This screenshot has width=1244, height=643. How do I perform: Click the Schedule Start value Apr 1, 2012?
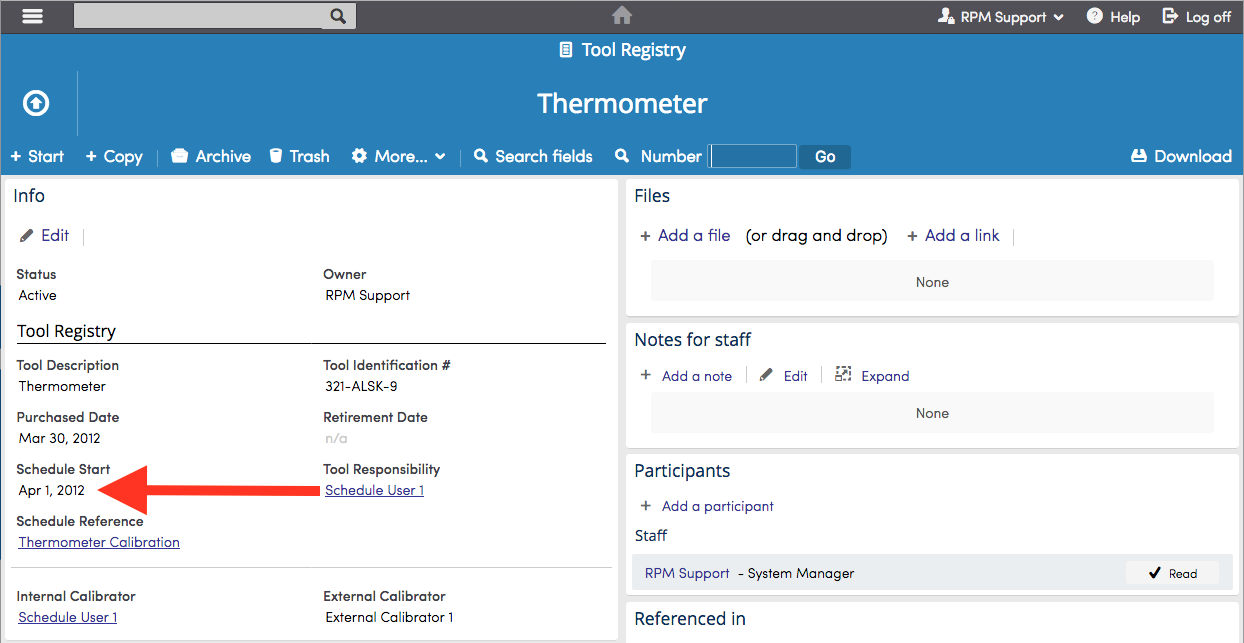coord(52,490)
